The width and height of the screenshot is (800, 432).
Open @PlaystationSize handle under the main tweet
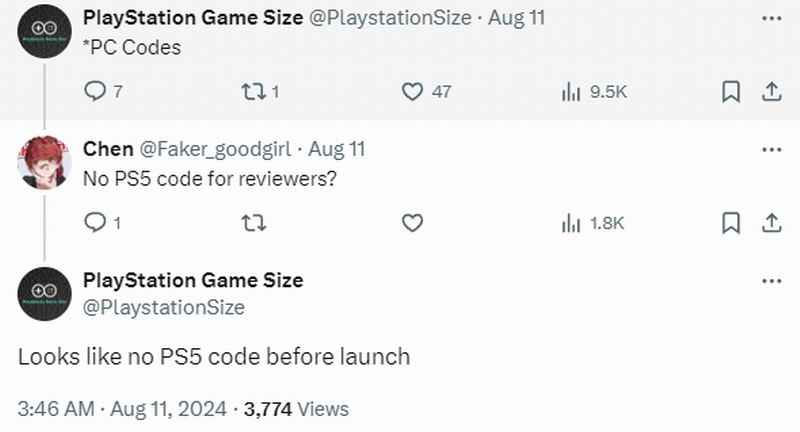coord(163,307)
